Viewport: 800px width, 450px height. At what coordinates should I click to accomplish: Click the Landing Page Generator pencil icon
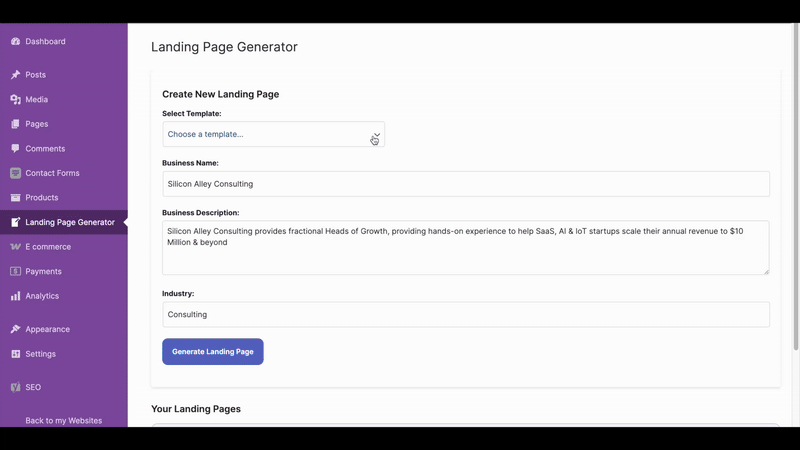click(15, 222)
